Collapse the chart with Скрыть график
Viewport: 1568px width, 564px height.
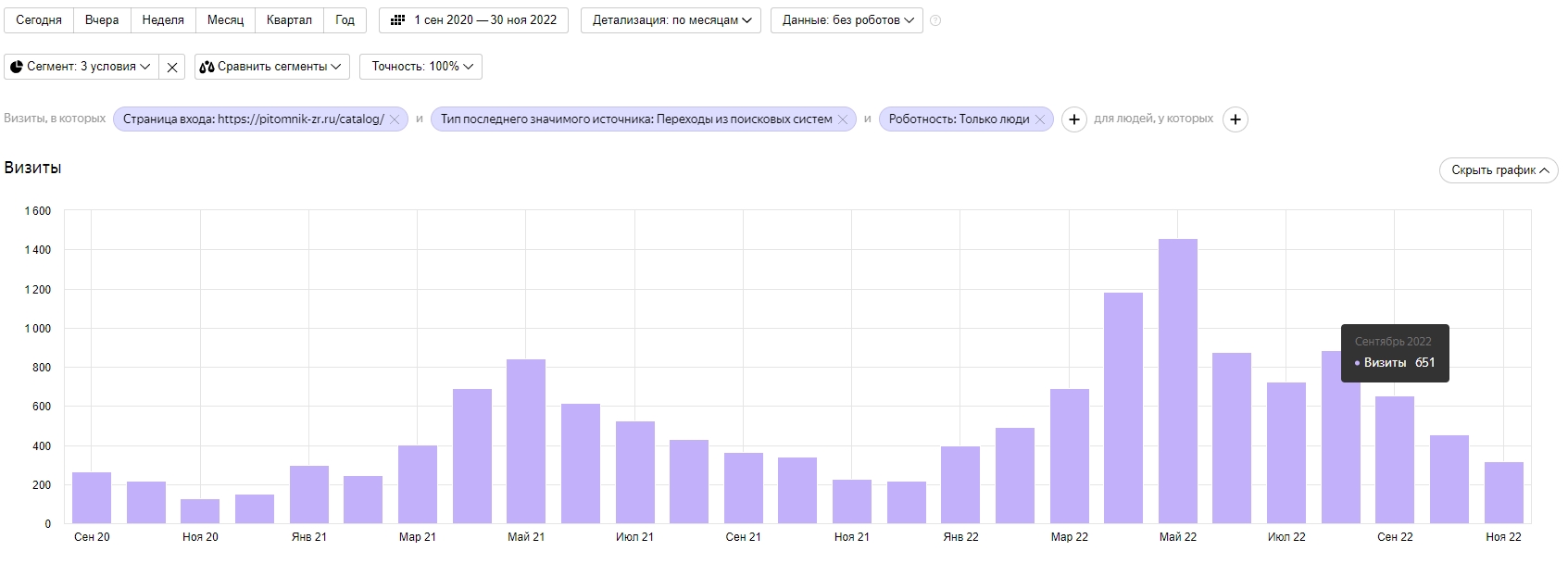1499,170
